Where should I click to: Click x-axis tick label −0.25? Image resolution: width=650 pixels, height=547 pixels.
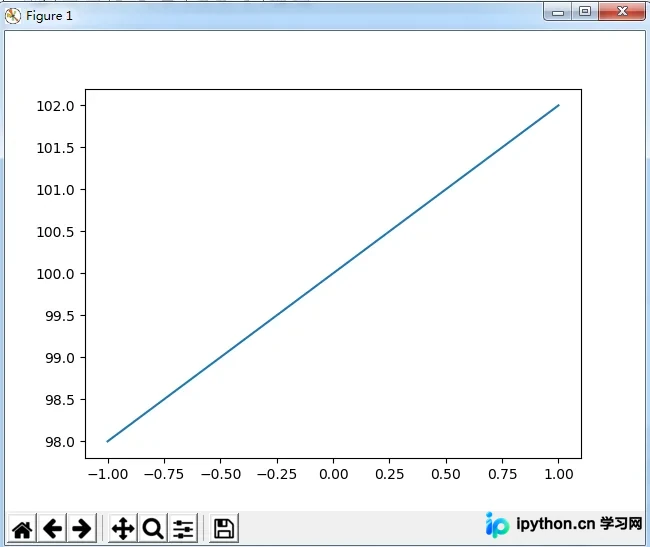(277, 474)
